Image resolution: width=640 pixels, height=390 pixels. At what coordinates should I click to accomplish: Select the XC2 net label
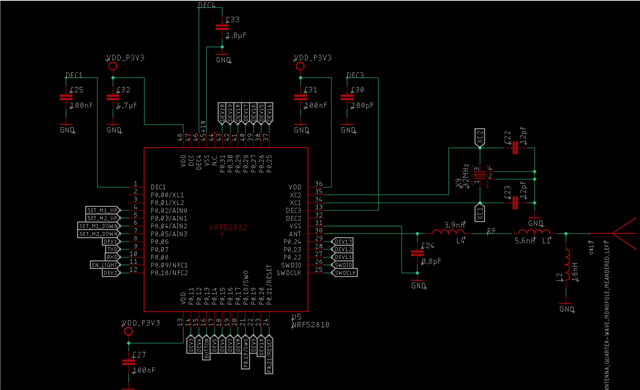480,137
